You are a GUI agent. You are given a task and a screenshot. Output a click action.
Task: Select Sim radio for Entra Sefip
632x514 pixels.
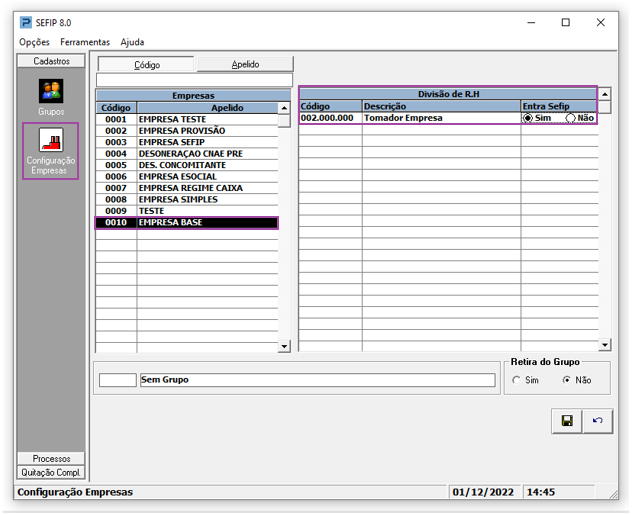point(529,118)
